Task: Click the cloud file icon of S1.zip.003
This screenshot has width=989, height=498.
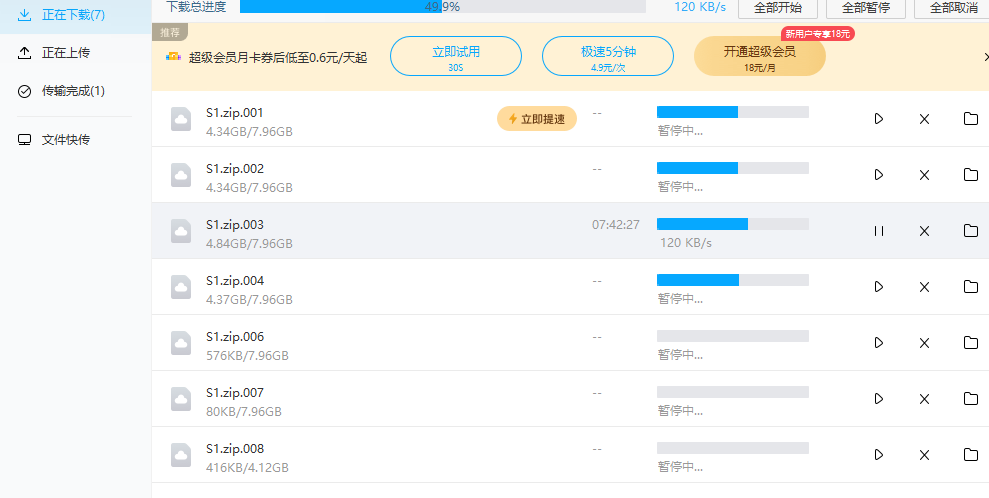Action: point(181,231)
